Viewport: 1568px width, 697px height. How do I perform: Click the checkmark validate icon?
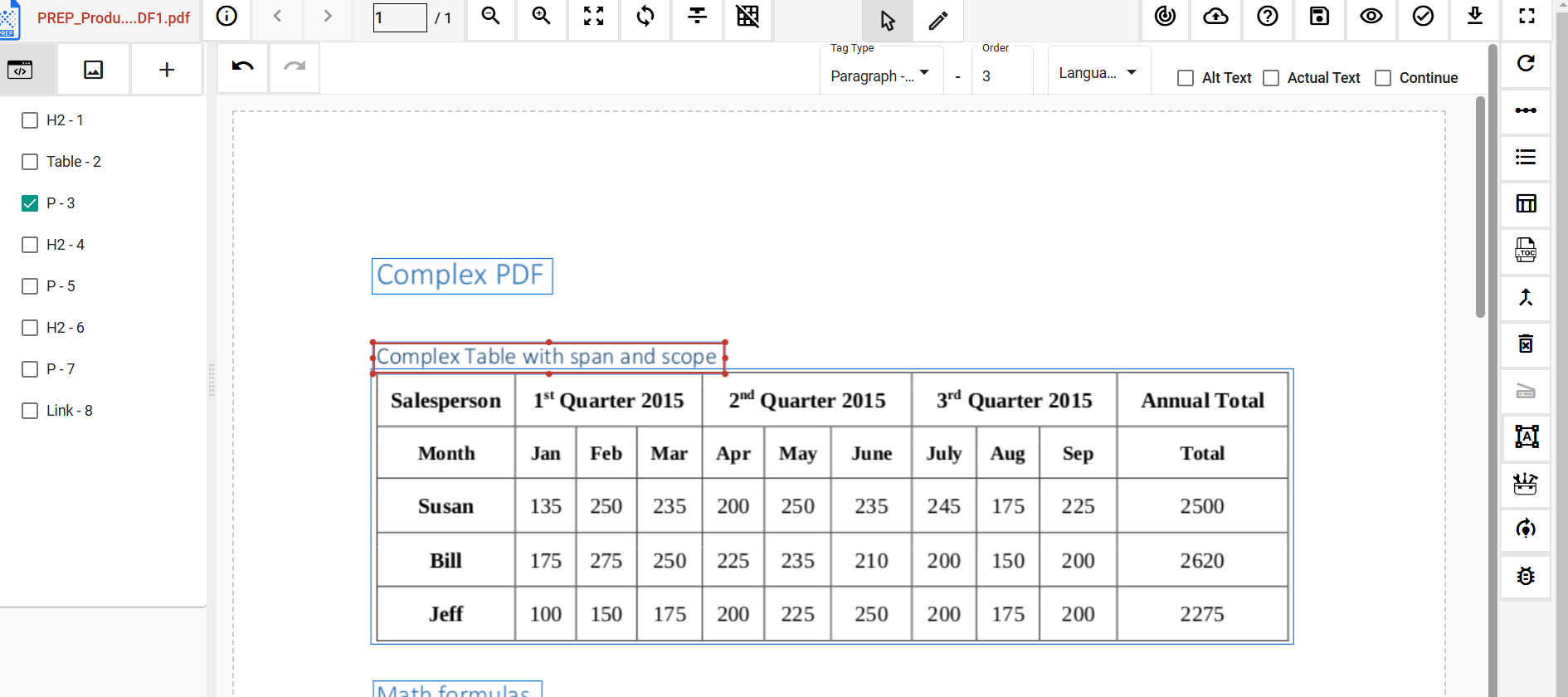coord(1423,17)
